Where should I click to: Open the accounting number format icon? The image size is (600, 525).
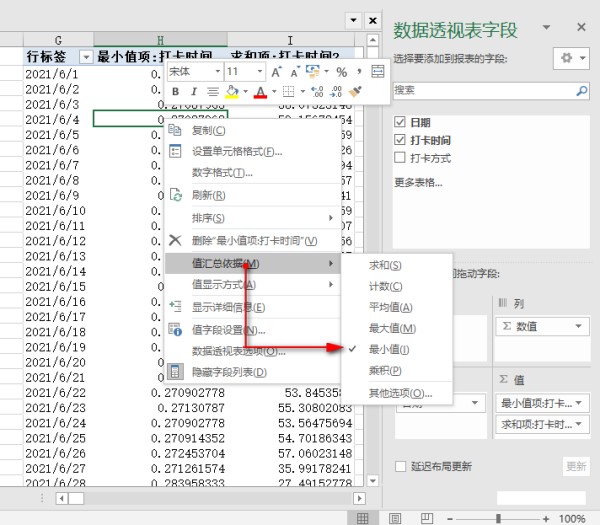click(313, 71)
